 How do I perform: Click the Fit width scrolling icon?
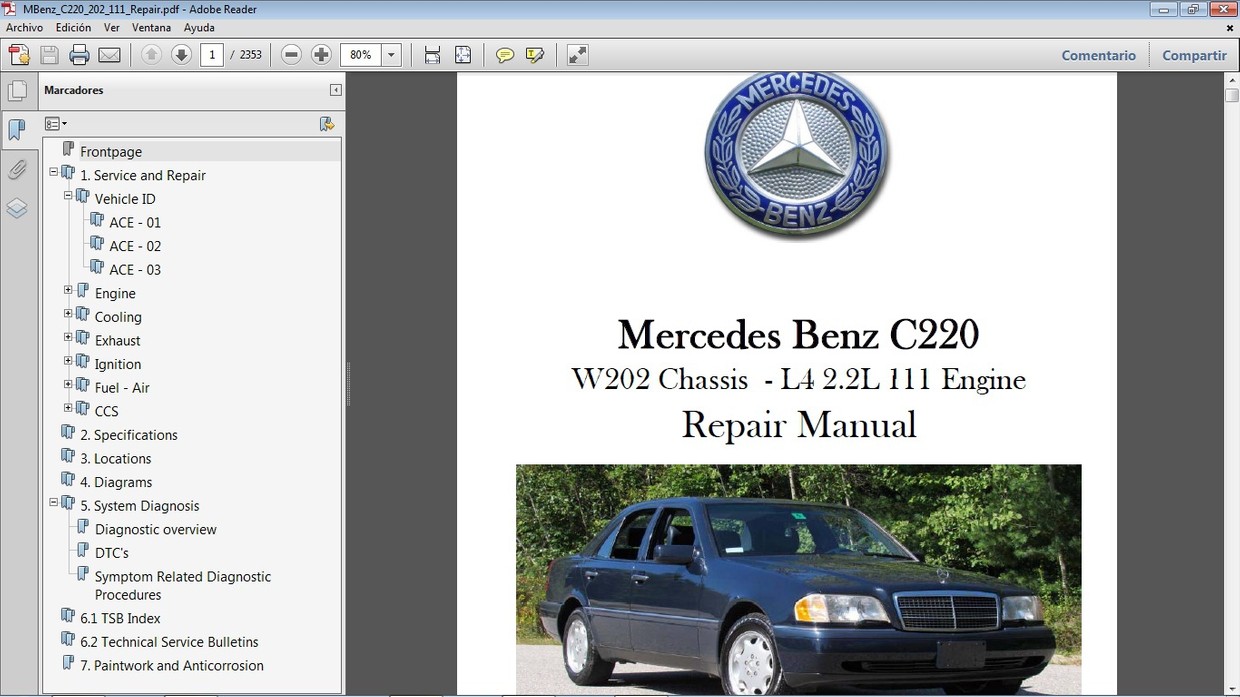click(432, 55)
